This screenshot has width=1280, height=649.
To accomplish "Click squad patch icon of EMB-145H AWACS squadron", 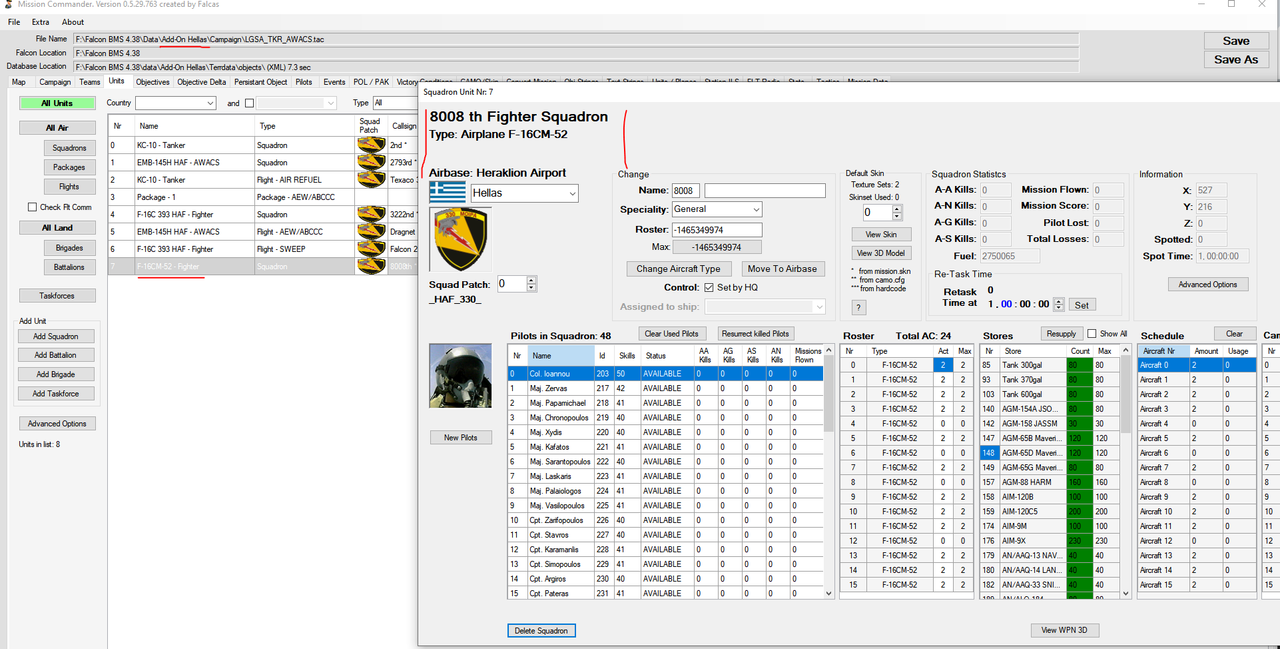I will [371, 162].
